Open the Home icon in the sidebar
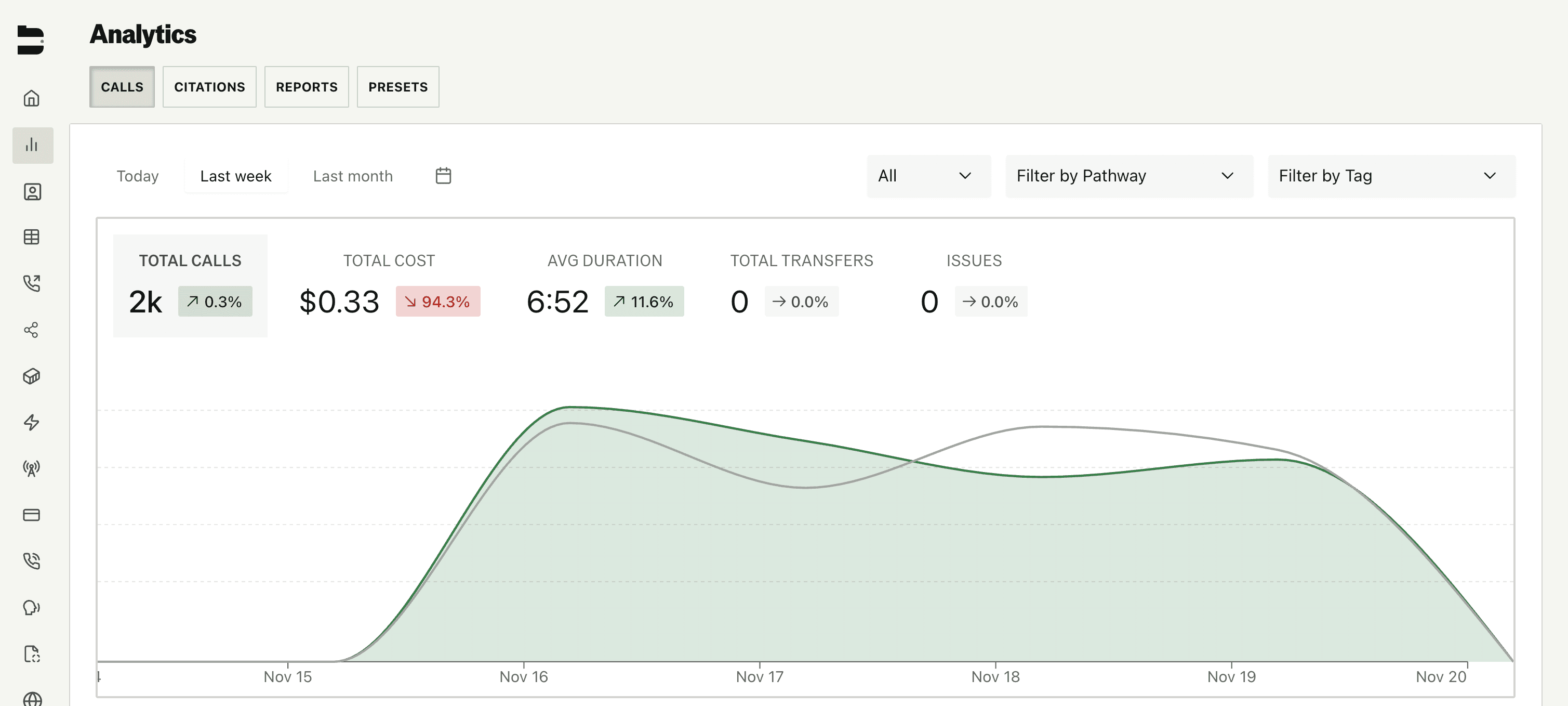 pyautogui.click(x=32, y=98)
